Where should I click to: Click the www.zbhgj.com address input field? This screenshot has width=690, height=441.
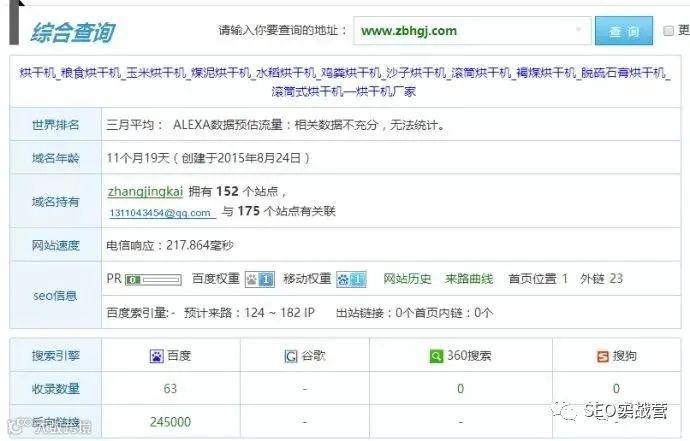(x=472, y=31)
